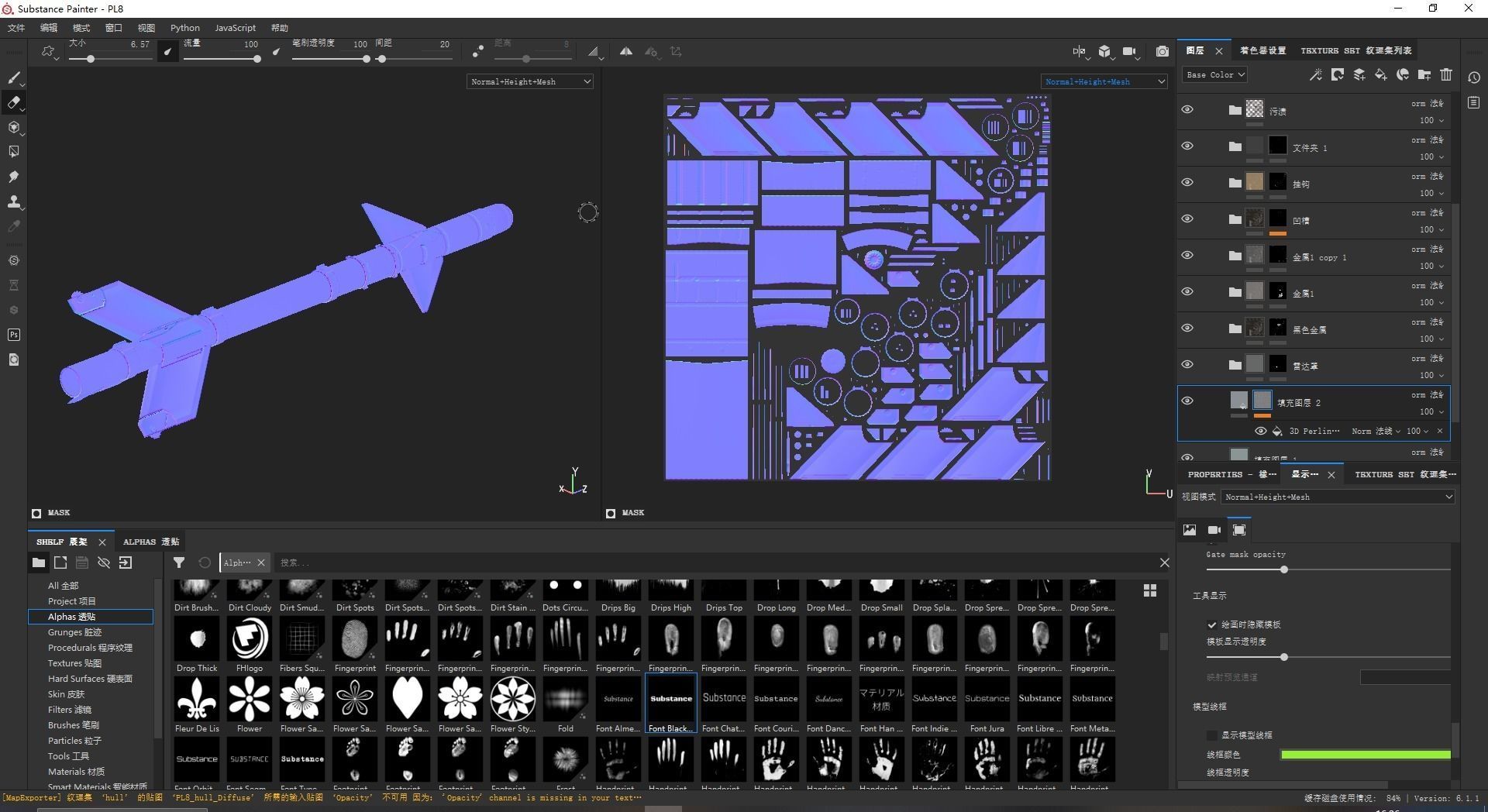Switch to ALPHAS 透贴 tab
1488x812 pixels.
[x=151, y=542]
